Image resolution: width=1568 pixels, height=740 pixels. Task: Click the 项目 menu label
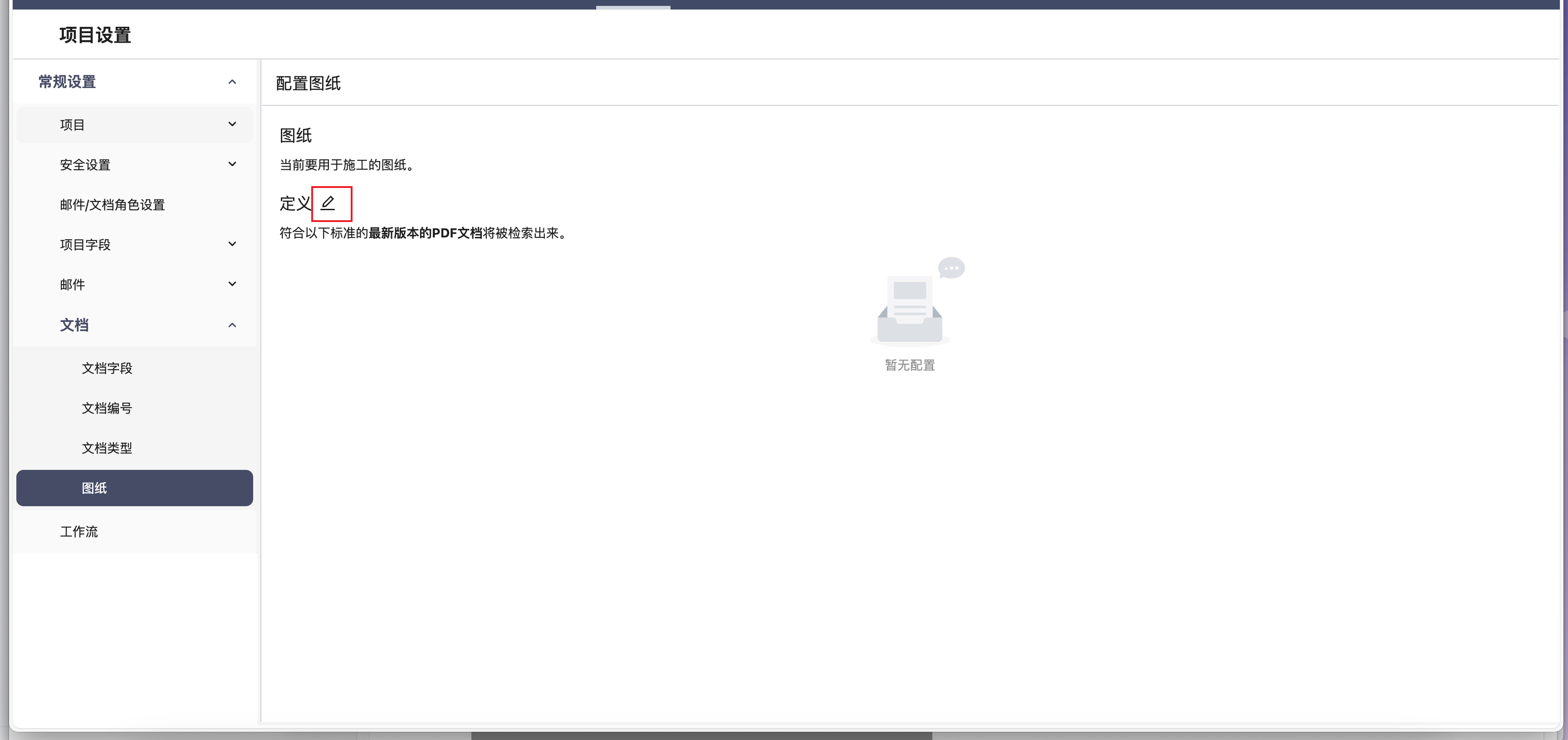pos(73,125)
